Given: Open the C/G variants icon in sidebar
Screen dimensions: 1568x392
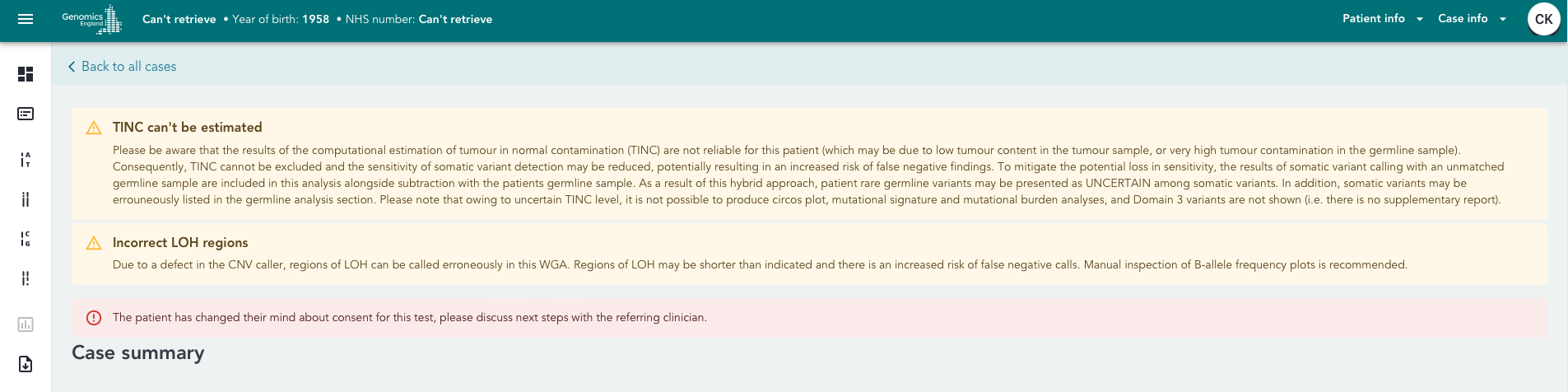Looking at the screenshot, I should coord(26,239).
